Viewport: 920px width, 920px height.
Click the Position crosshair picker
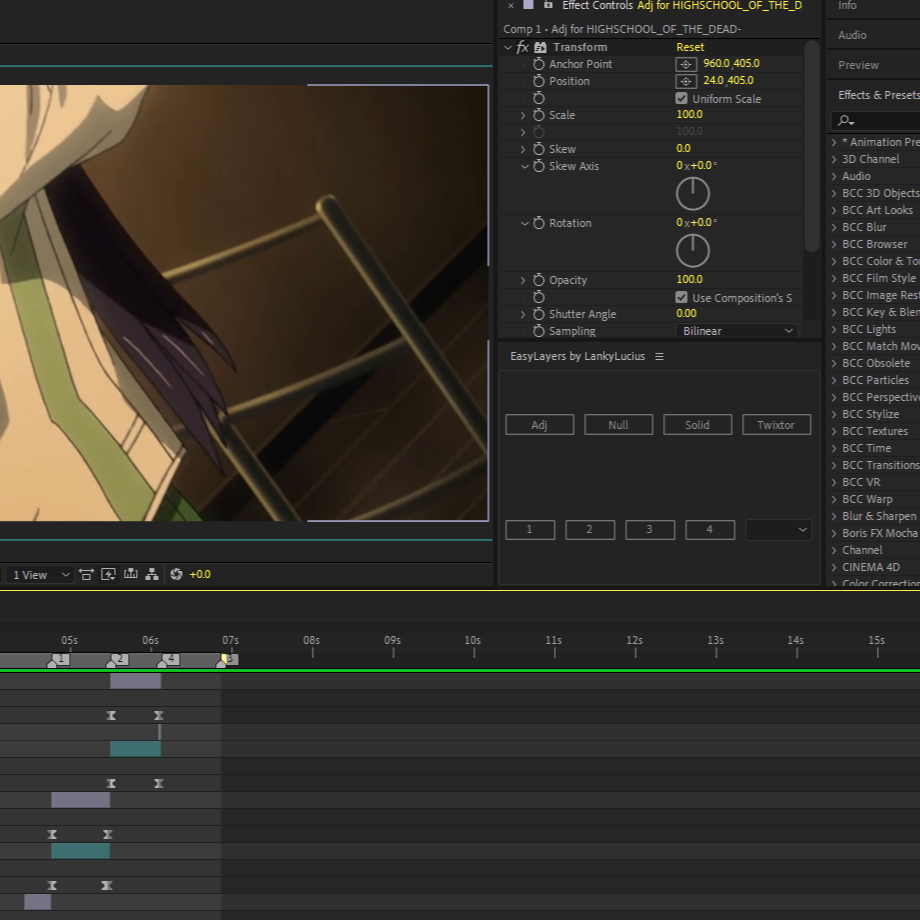686,81
